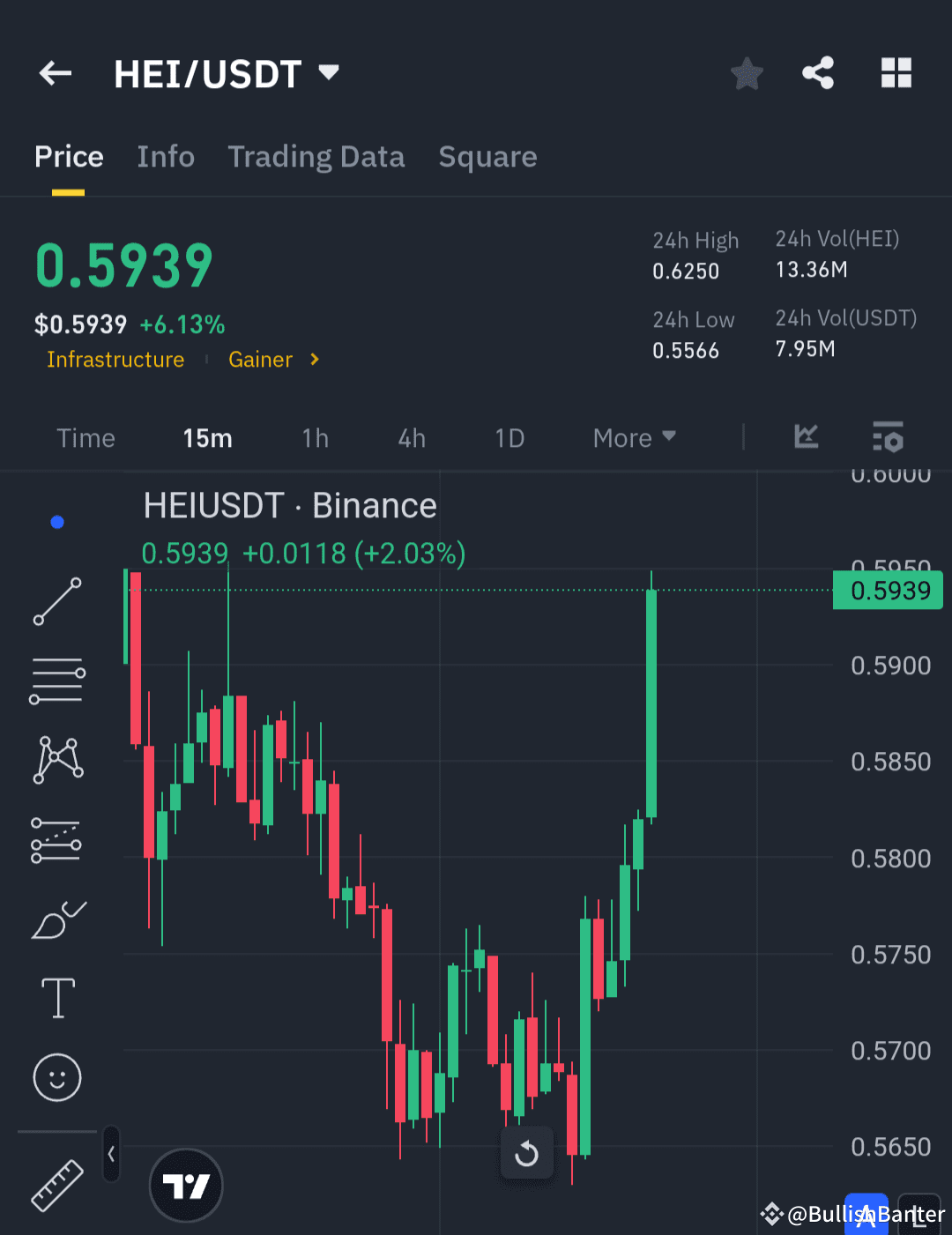
Task: Expand the More timeframe options
Action: pos(633,437)
